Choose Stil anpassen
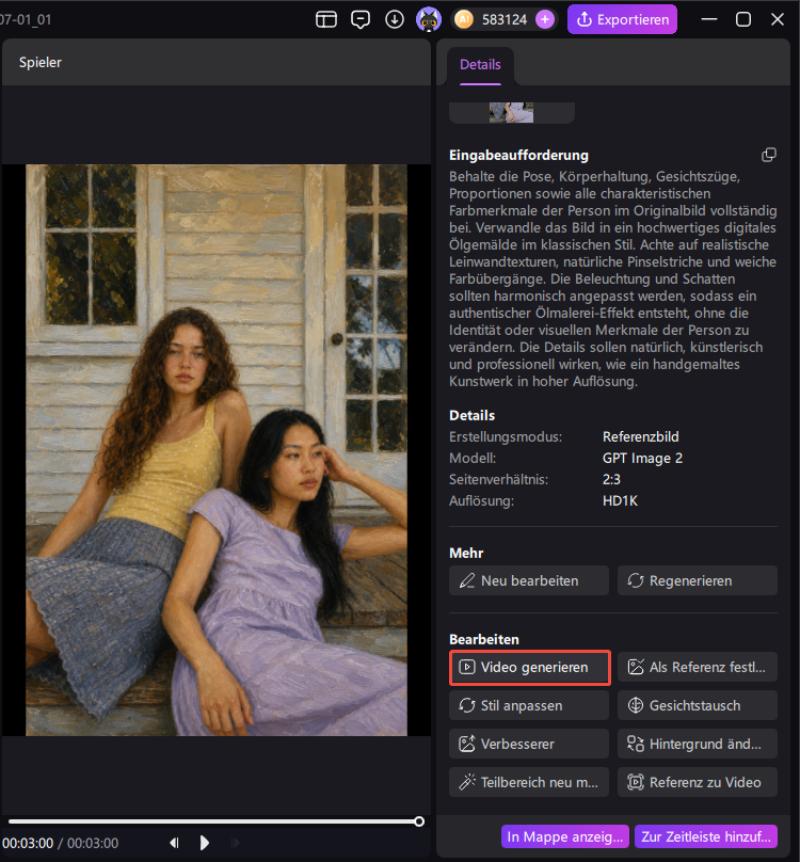 click(529, 705)
